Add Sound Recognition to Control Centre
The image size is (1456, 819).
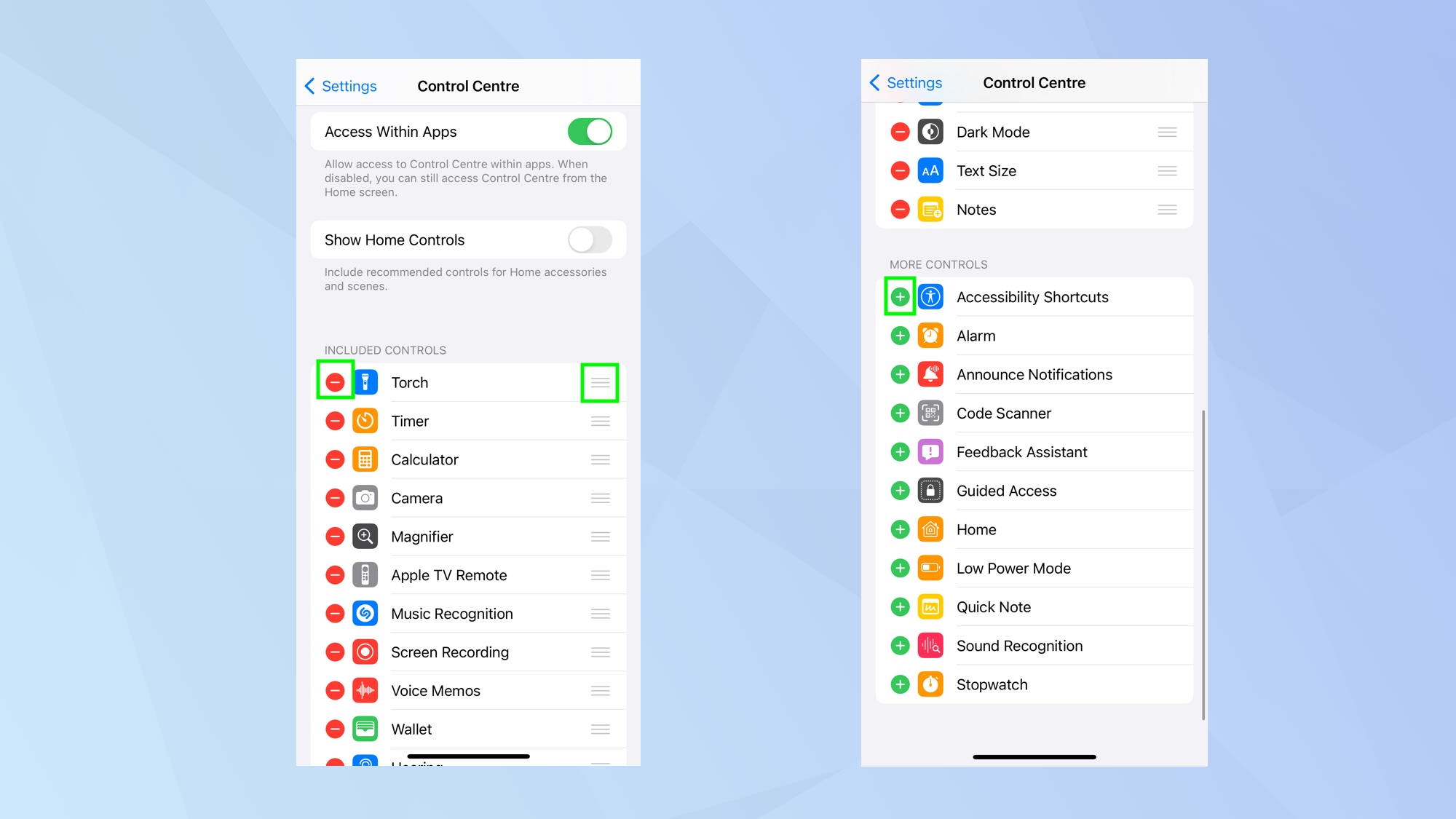[x=900, y=645]
